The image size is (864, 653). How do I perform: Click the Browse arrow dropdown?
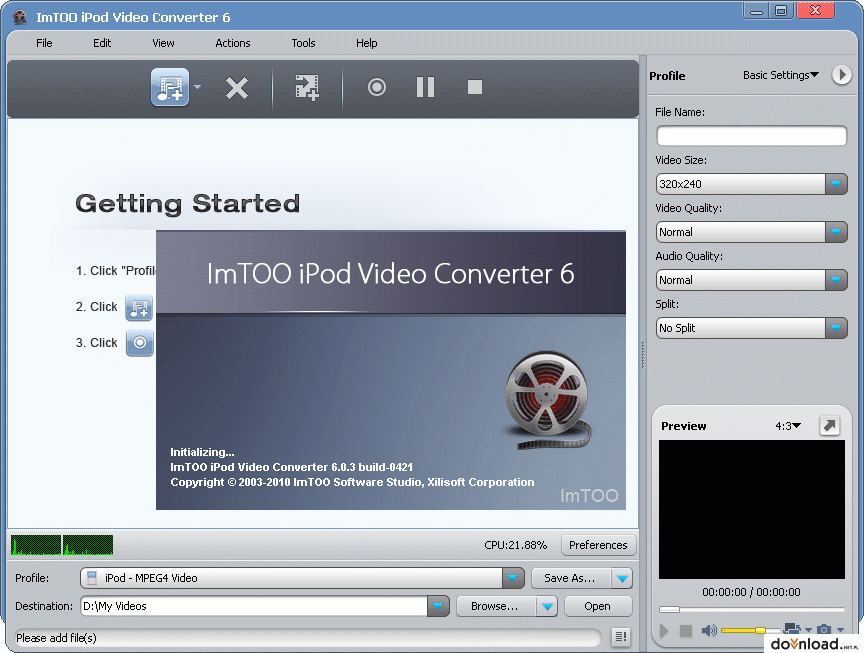[x=547, y=607]
